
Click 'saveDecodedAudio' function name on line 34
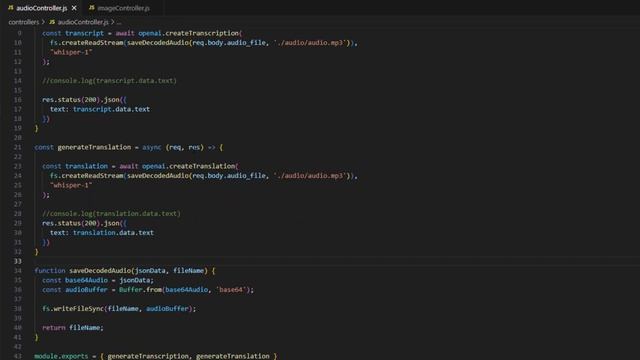tap(100, 271)
